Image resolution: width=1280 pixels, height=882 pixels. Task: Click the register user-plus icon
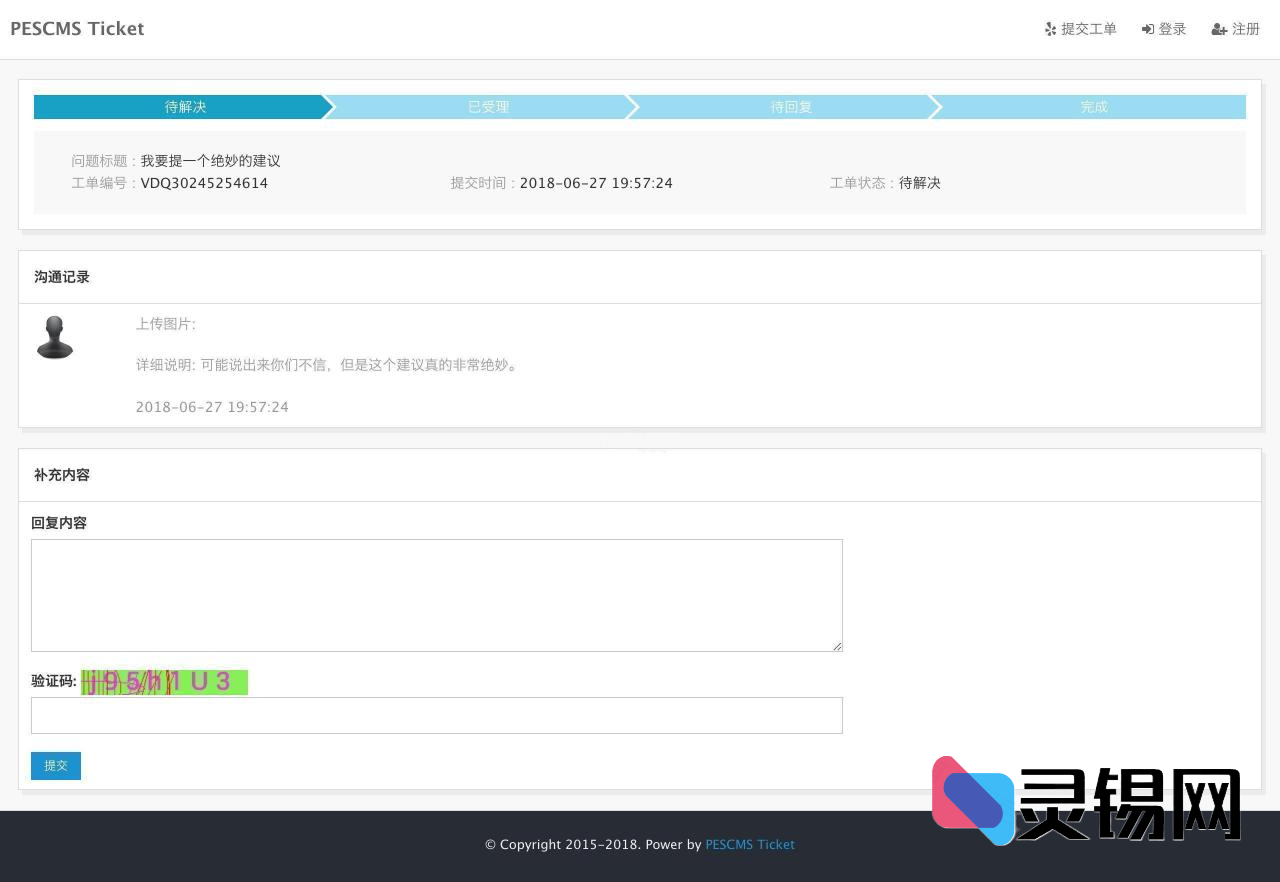click(x=1219, y=30)
